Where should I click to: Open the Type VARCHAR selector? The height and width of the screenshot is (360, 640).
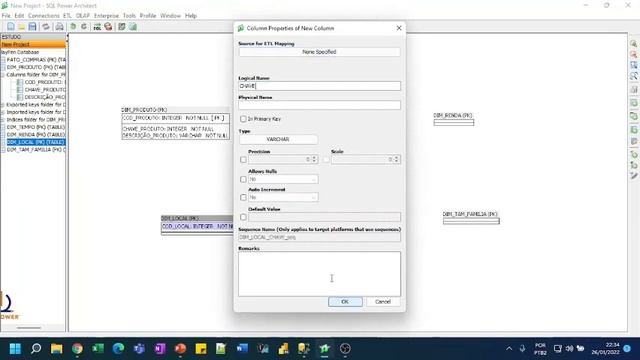278,140
